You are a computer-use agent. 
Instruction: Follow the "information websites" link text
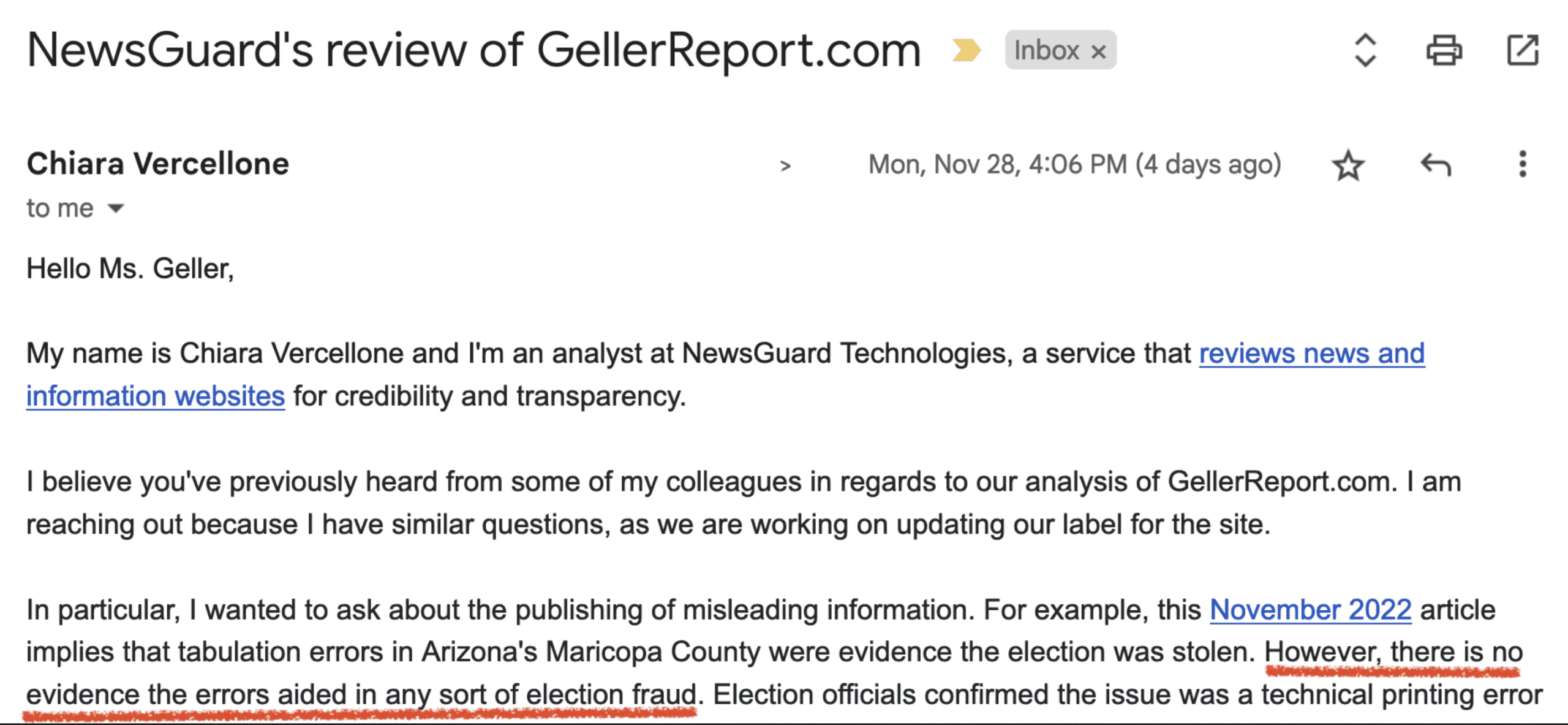pyautogui.click(x=156, y=396)
